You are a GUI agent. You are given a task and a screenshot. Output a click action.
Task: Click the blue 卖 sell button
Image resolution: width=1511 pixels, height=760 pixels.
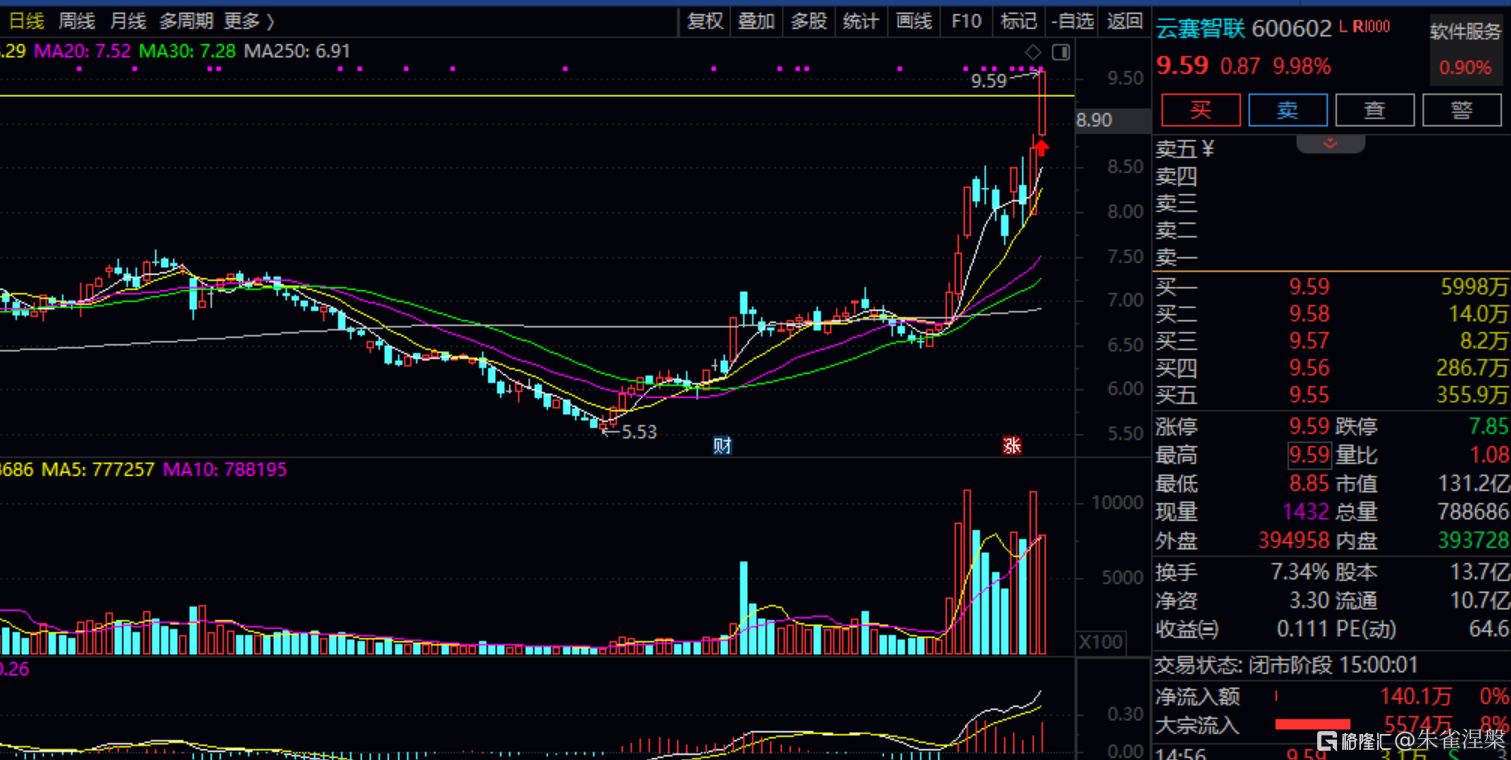point(1288,110)
